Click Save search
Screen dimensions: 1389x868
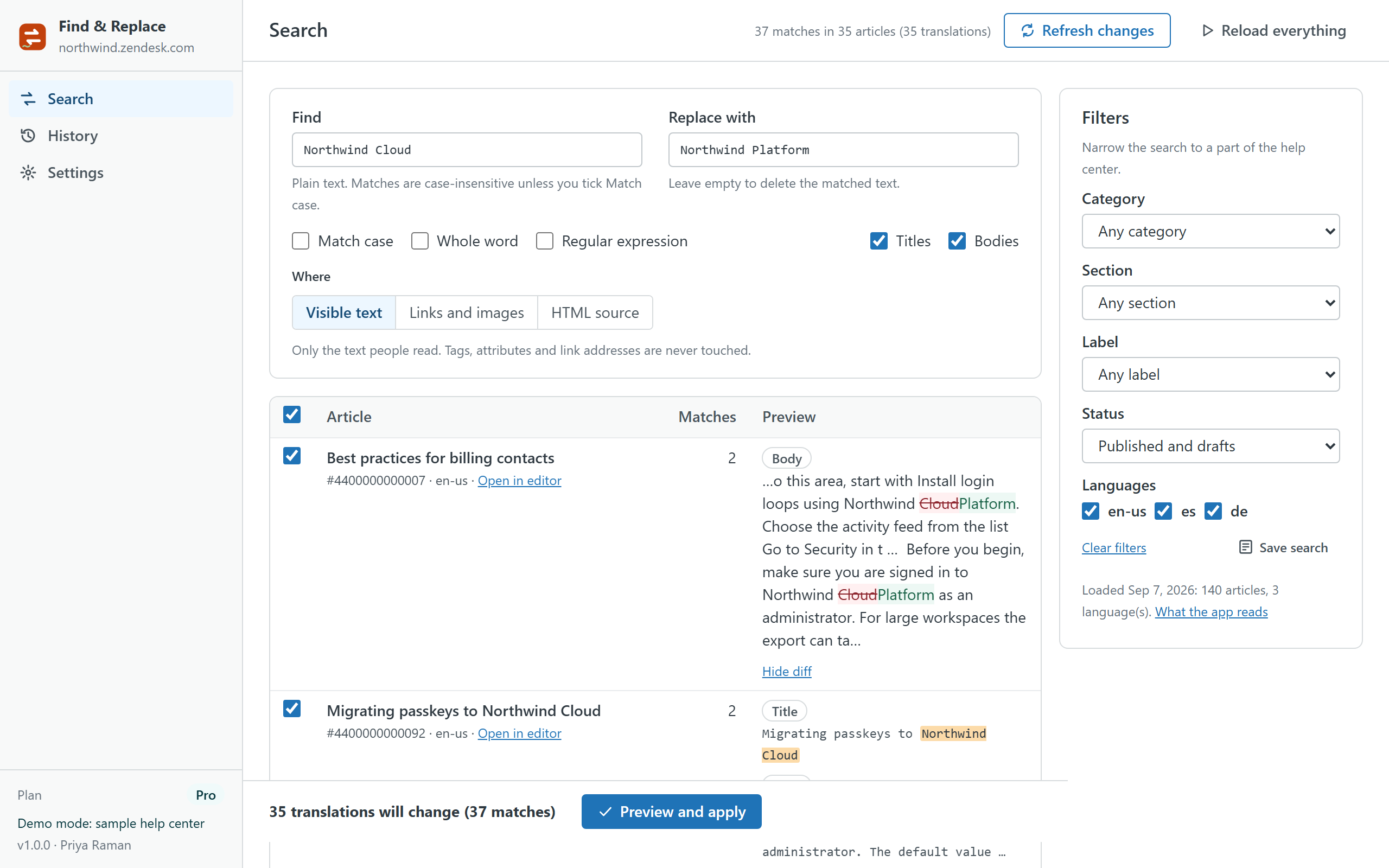(x=1283, y=547)
